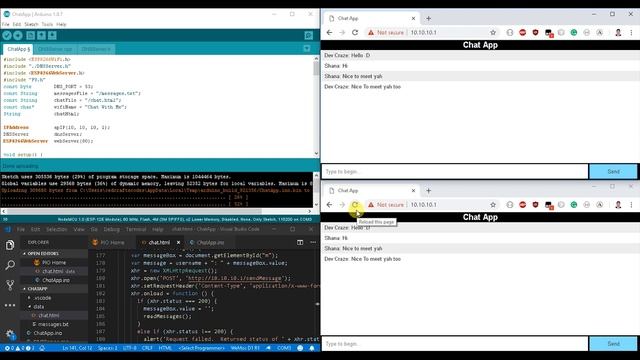
Task: Click the VS Code notifications bell icon
Action: coord(311,348)
